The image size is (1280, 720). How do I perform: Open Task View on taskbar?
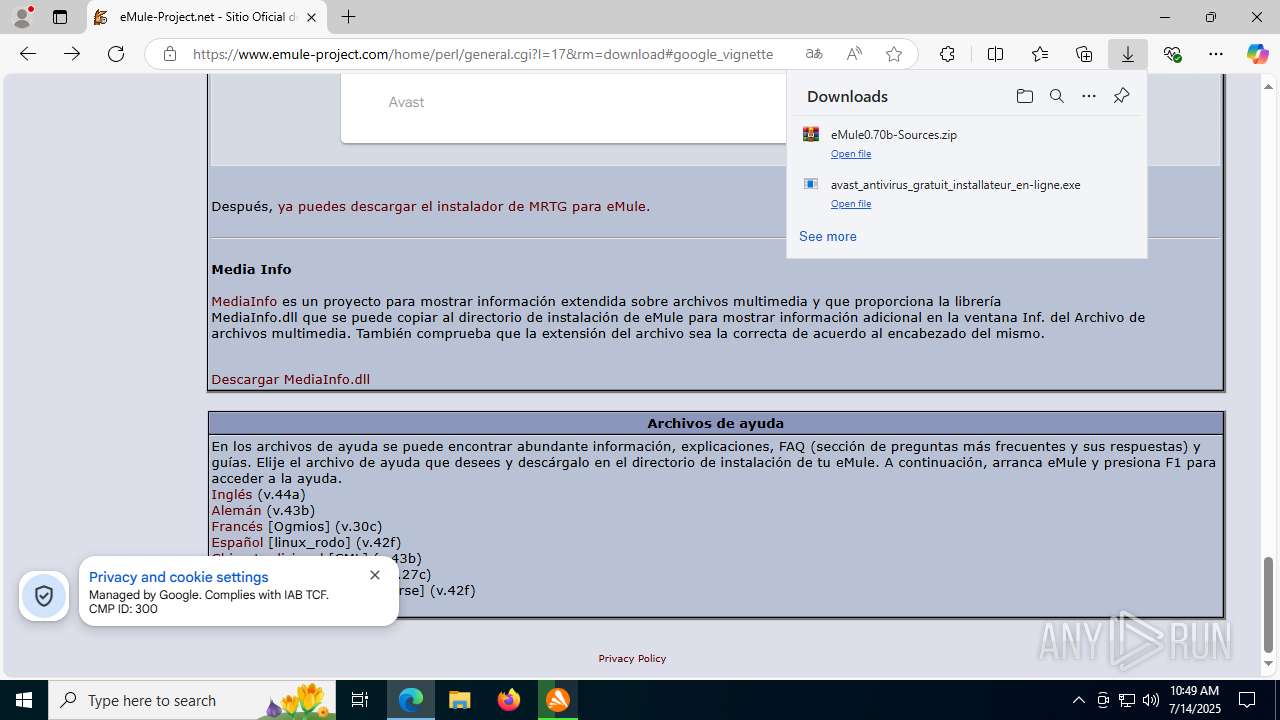[360, 700]
